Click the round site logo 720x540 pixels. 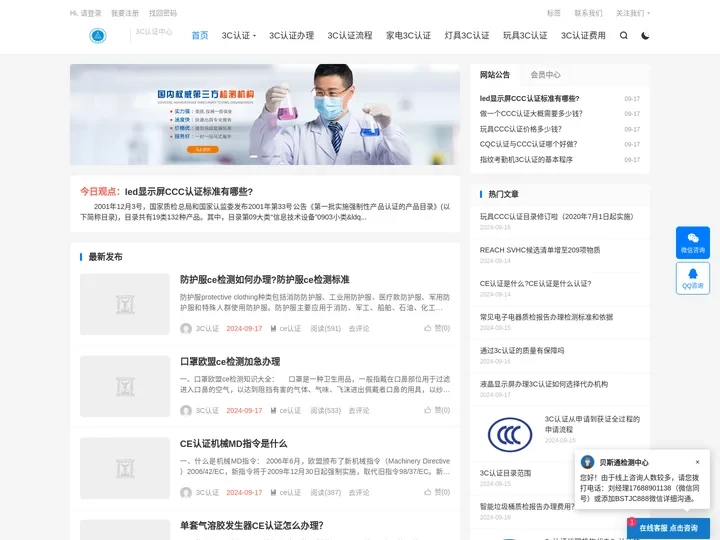click(x=98, y=35)
